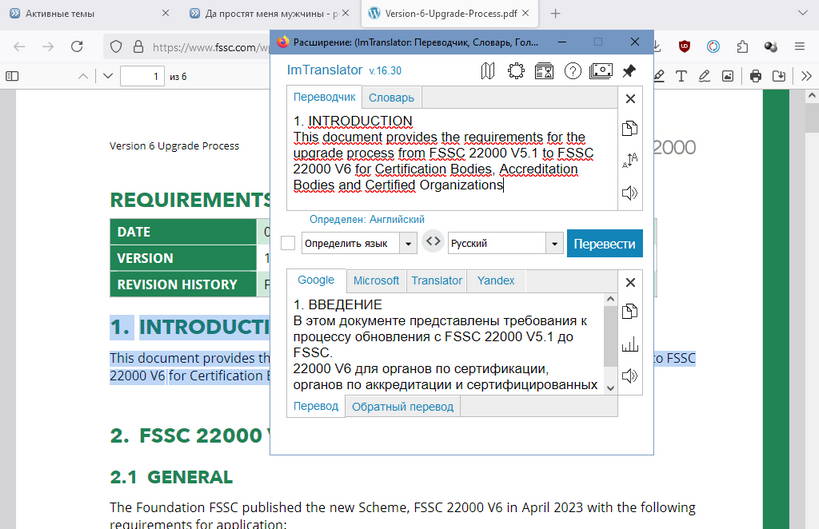Screen dimensions: 819x529
Task: Print the PDF document
Action: pyautogui.click(x=755, y=76)
